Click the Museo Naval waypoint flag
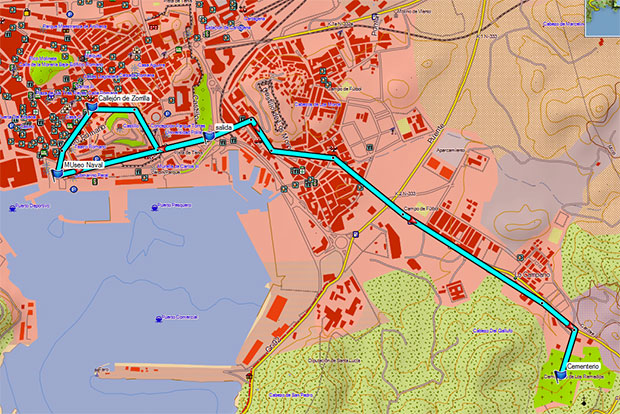620x414 pixels. tap(58, 173)
